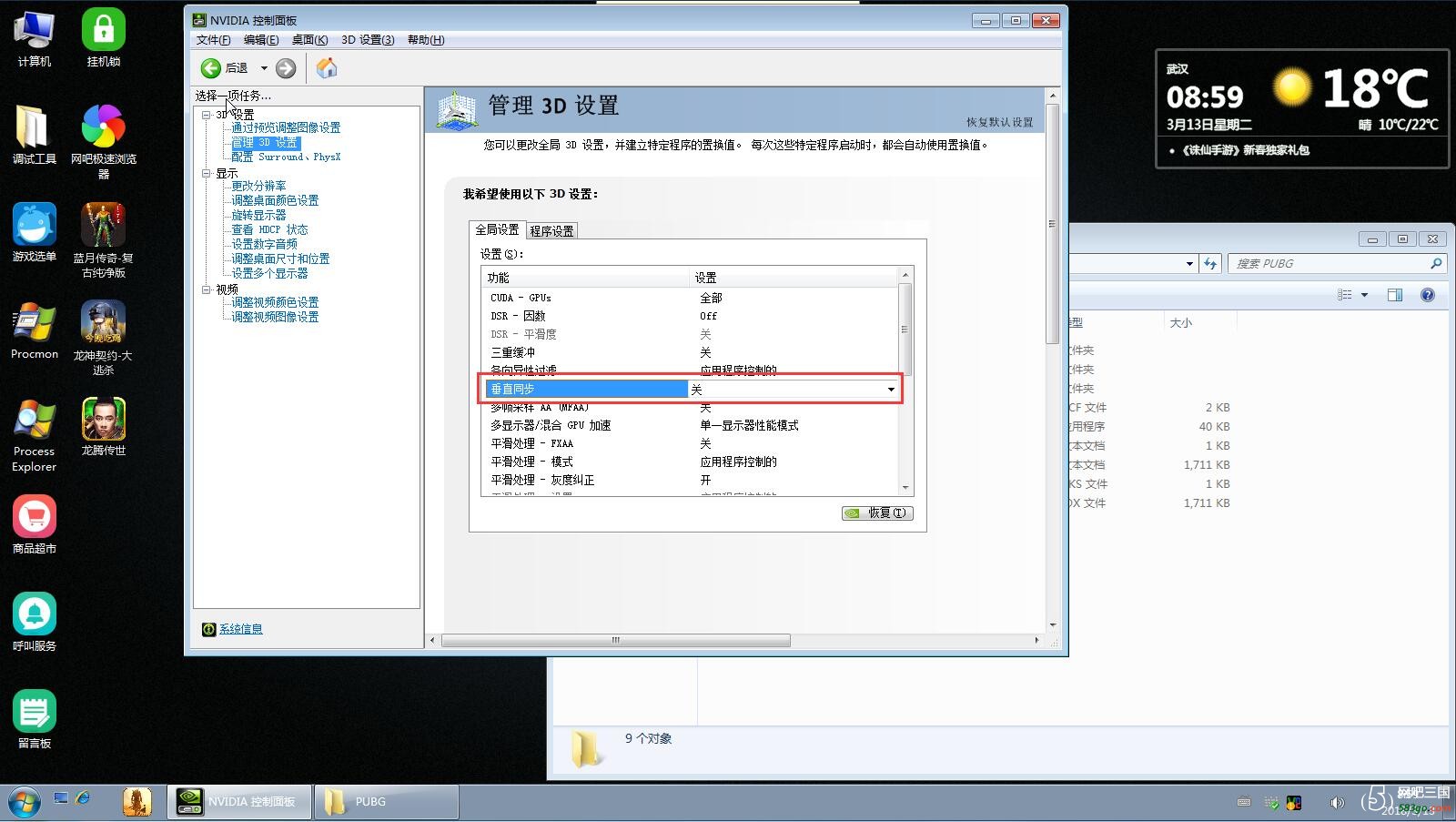Open the 呼叫服务 bell icon

click(x=35, y=622)
